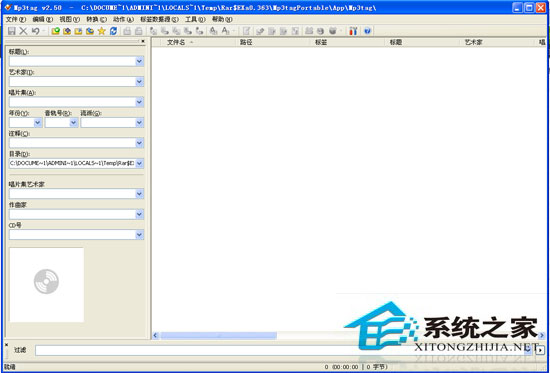Click into the CD号 text field
Screen dimensions: 550x373
click(72, 234)
